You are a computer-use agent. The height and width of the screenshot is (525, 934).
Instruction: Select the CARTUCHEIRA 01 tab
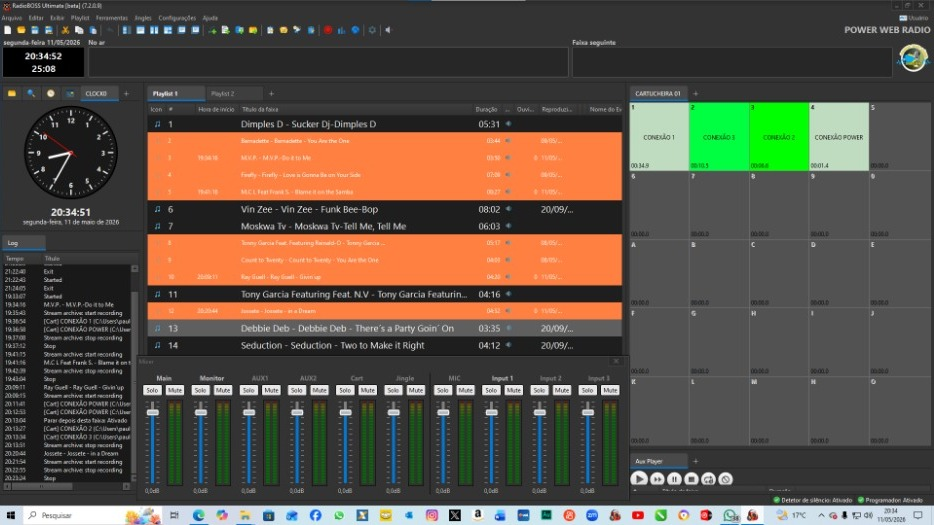pyautogui.click(x=658, y=94)
